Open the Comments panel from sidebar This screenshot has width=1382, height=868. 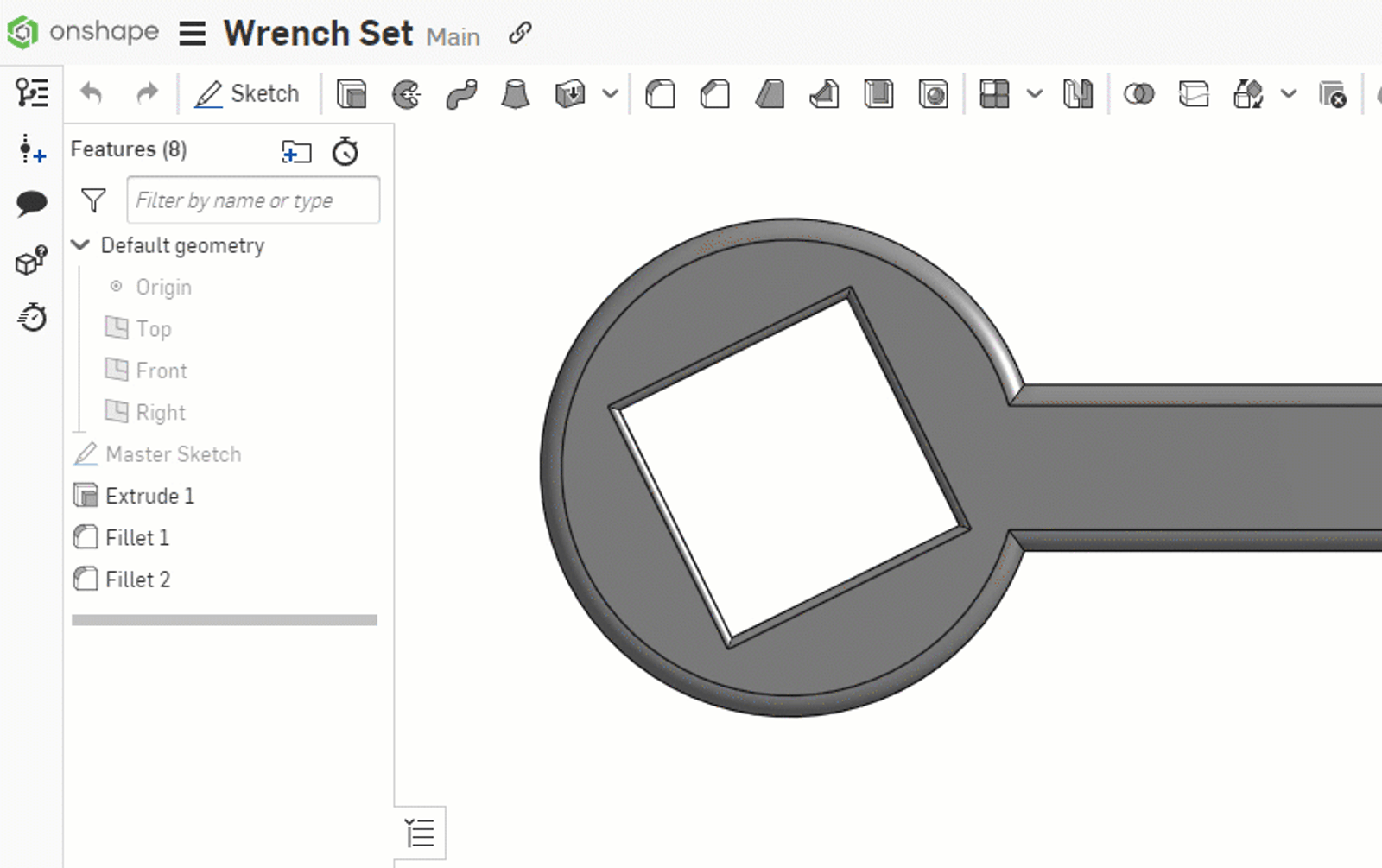(x=32, y=204)
